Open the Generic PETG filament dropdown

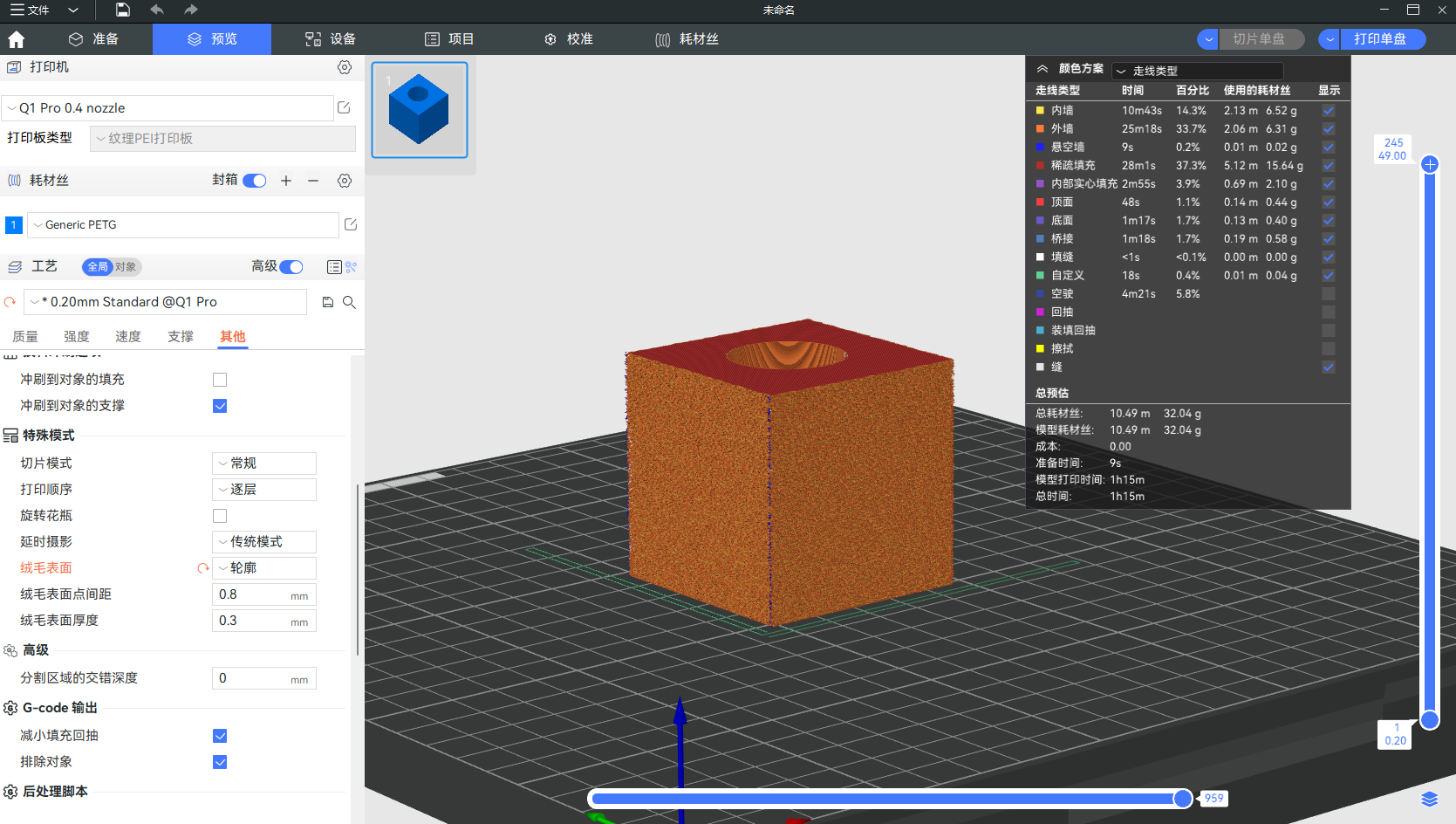point(183,225)
